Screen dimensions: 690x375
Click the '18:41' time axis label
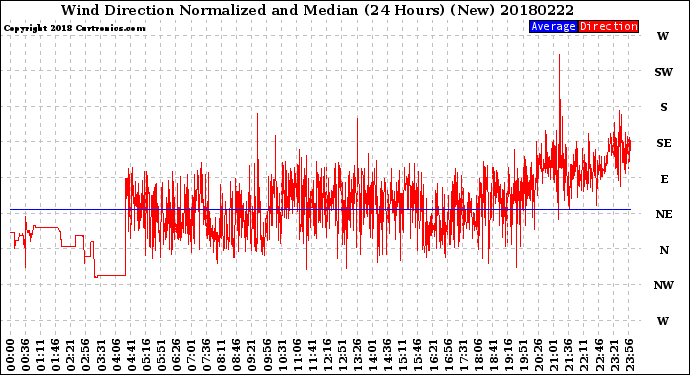(x=493, y=355)
